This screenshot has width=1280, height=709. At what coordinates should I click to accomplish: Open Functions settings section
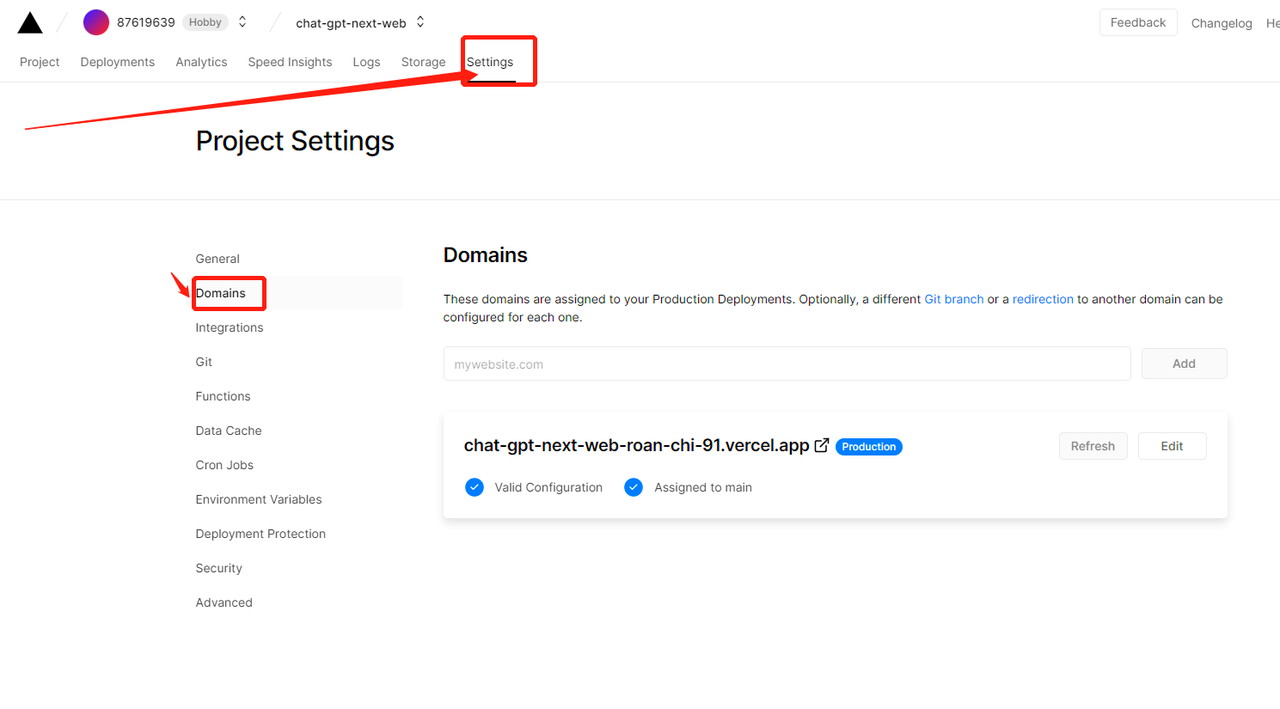[x=223, y=396]
